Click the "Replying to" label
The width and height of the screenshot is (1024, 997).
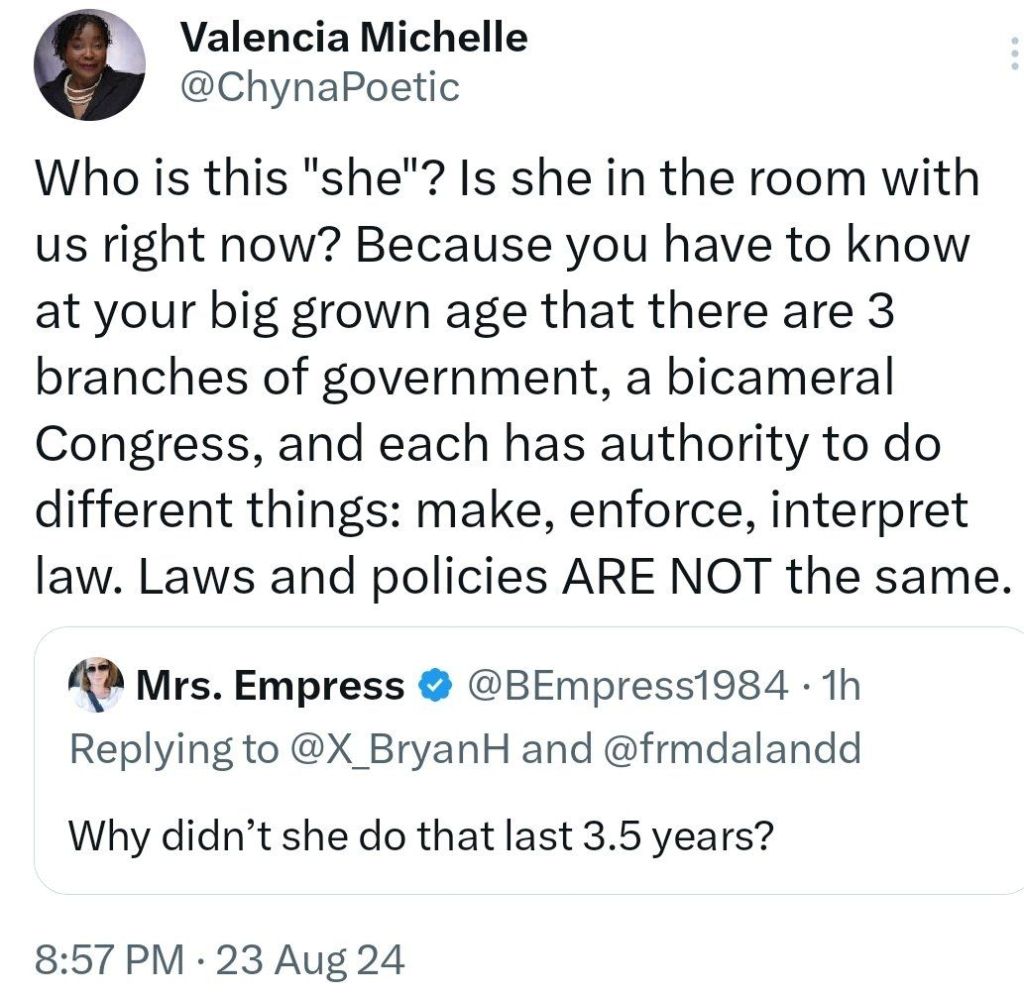pyautogui.click(x=177, y=749)
